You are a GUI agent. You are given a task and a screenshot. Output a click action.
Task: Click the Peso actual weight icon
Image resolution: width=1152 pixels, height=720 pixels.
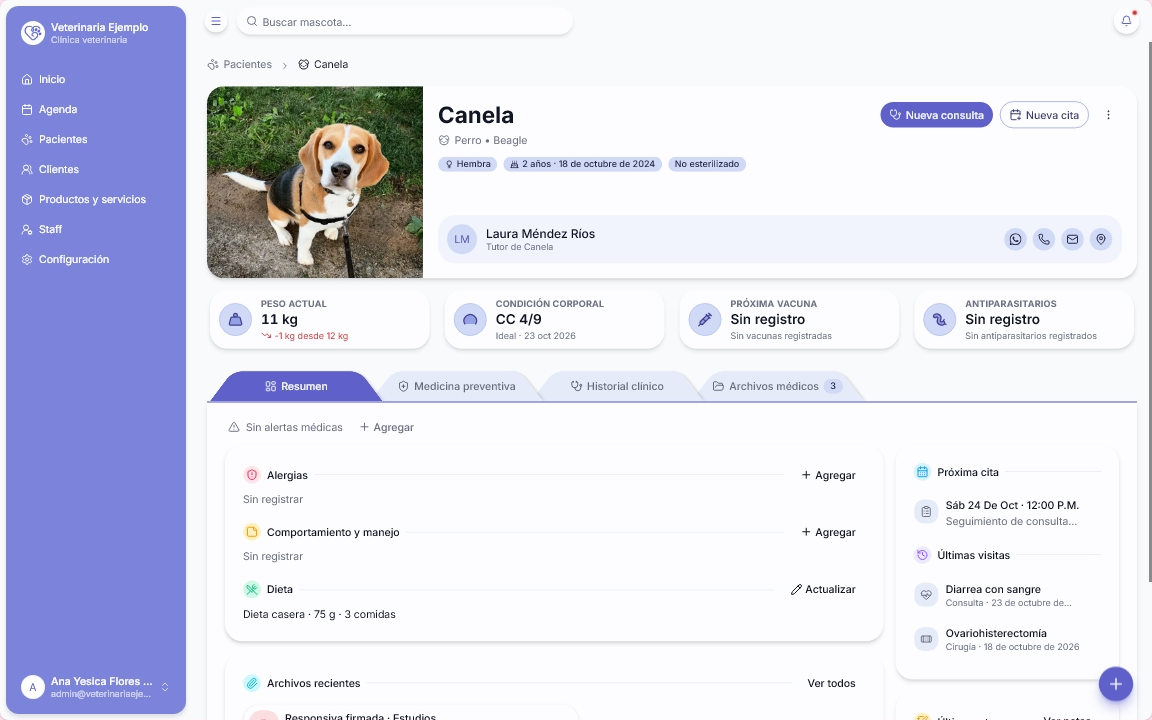[x=235, y=320]
